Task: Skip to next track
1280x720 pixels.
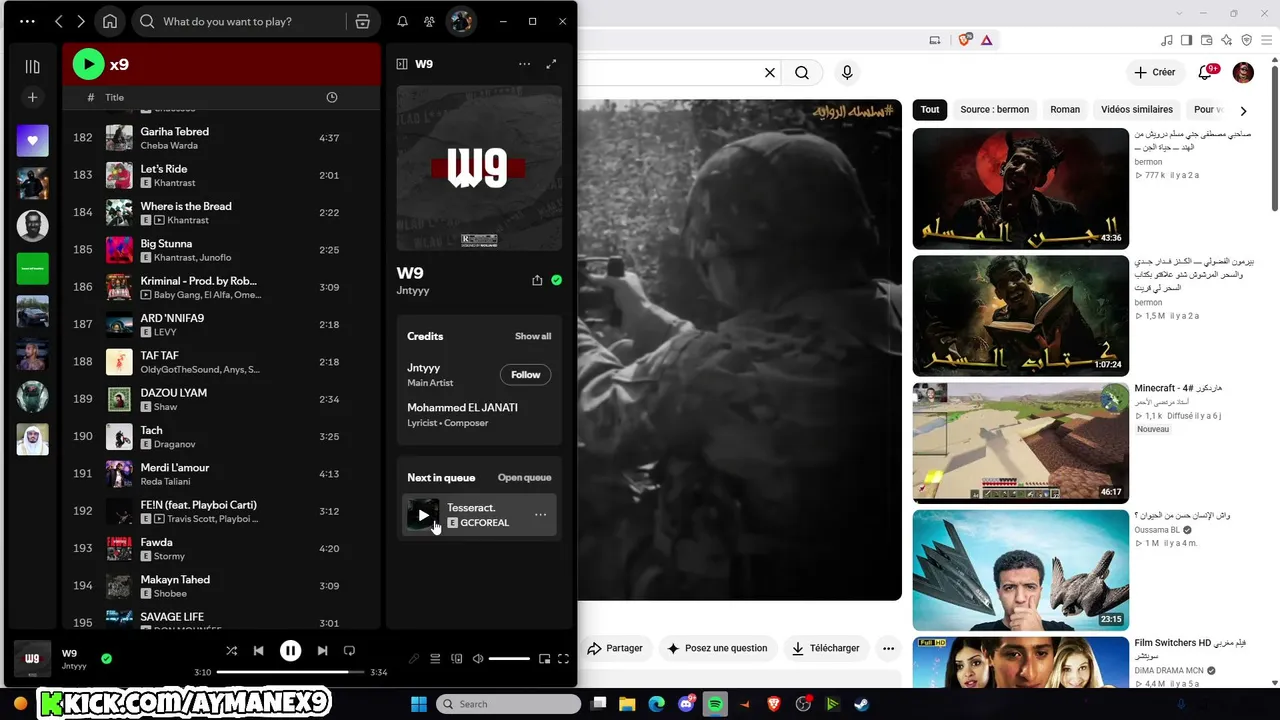Action: coord(322,650)
